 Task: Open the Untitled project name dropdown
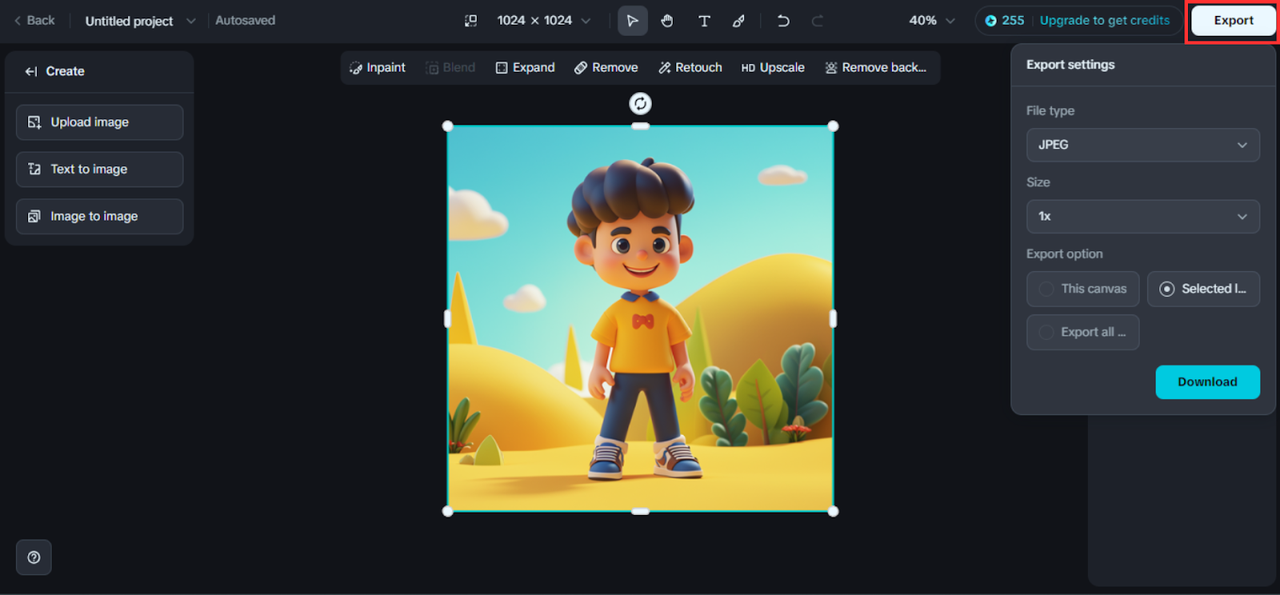(140, 21)
